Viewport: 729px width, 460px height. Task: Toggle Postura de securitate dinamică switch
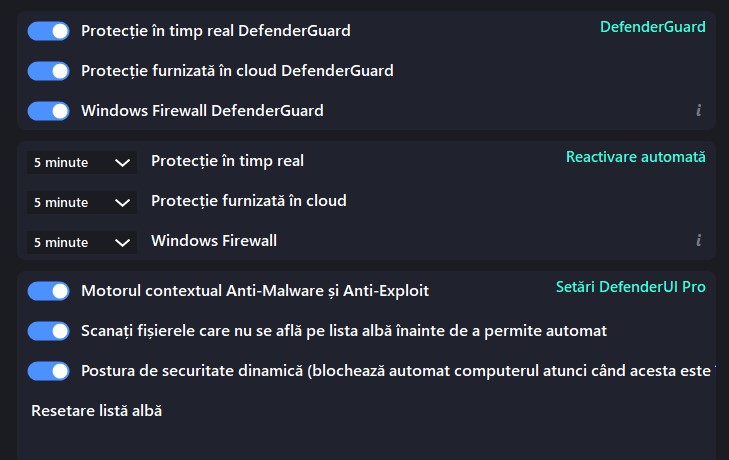[48, 371]
